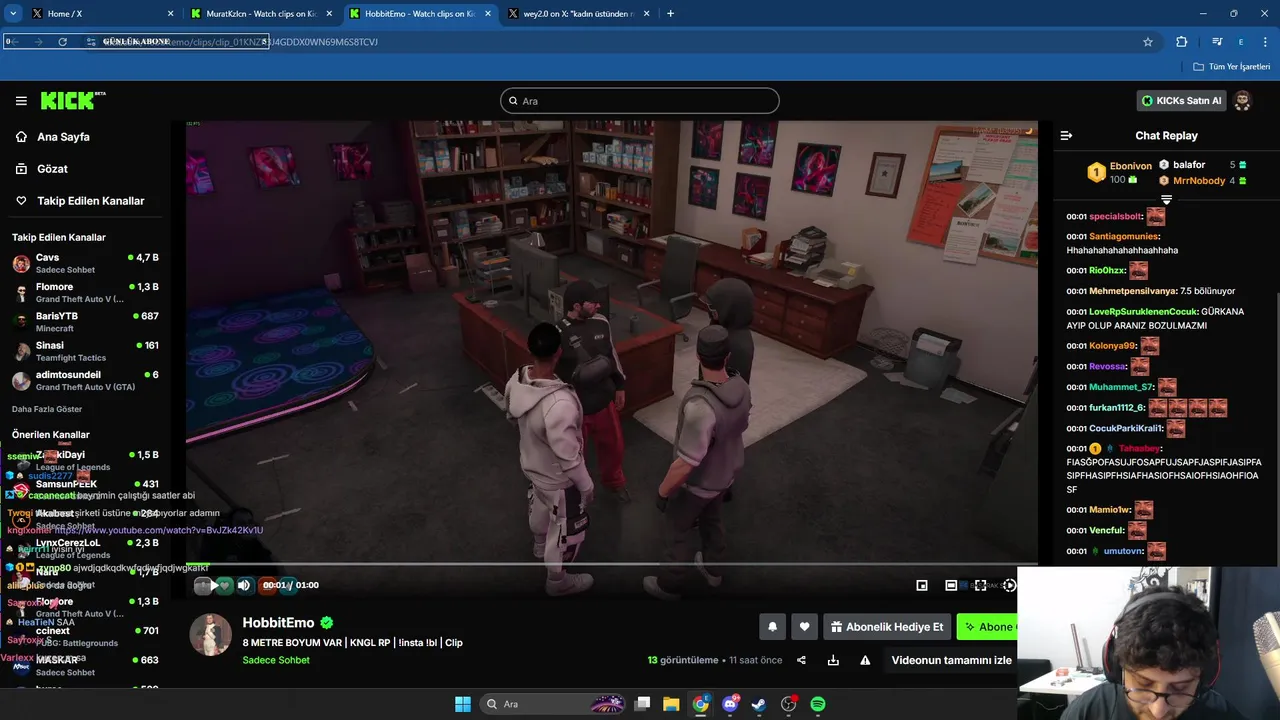Screen dimensions: 1280x720
Task: Open the Kick hamburger menu
Action: [x=21, y=101]
